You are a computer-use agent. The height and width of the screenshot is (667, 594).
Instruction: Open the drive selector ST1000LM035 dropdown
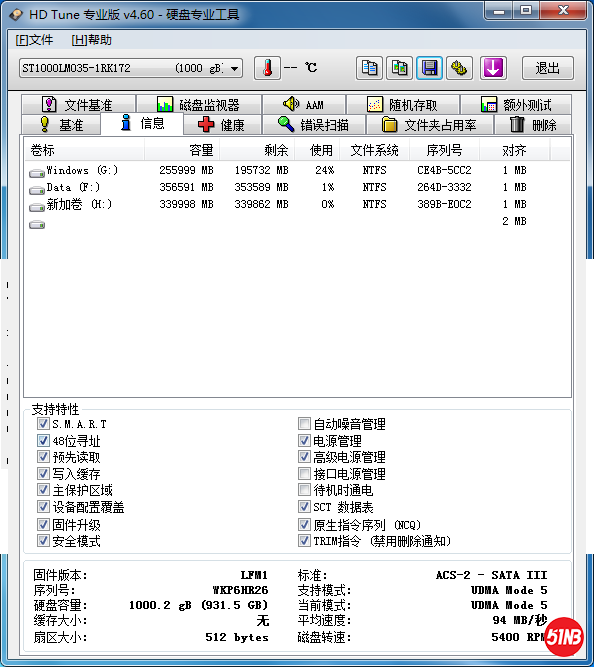(x=131, y=68)
